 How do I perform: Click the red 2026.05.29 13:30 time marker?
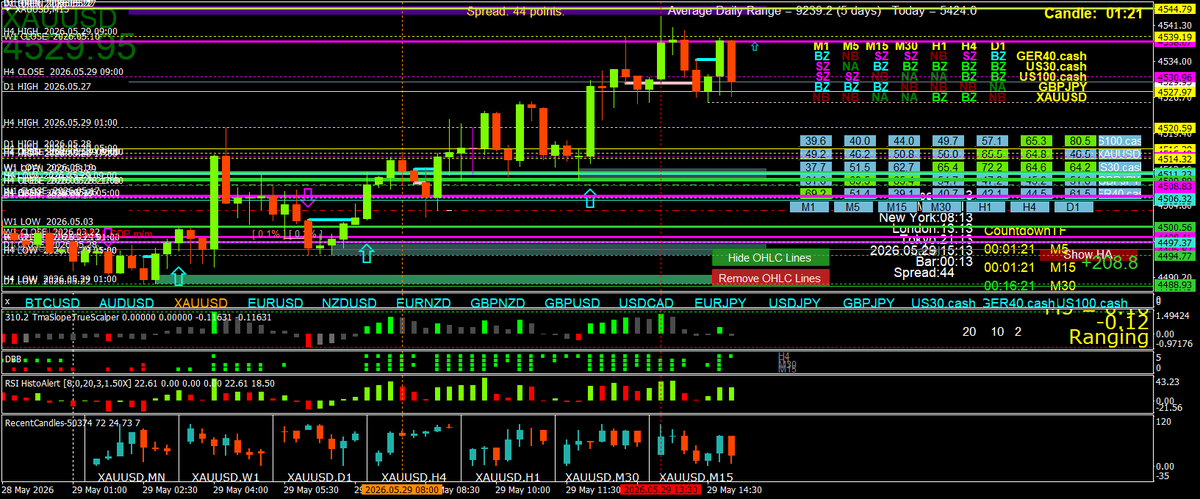pyautogui.click(x=661, y=491)
